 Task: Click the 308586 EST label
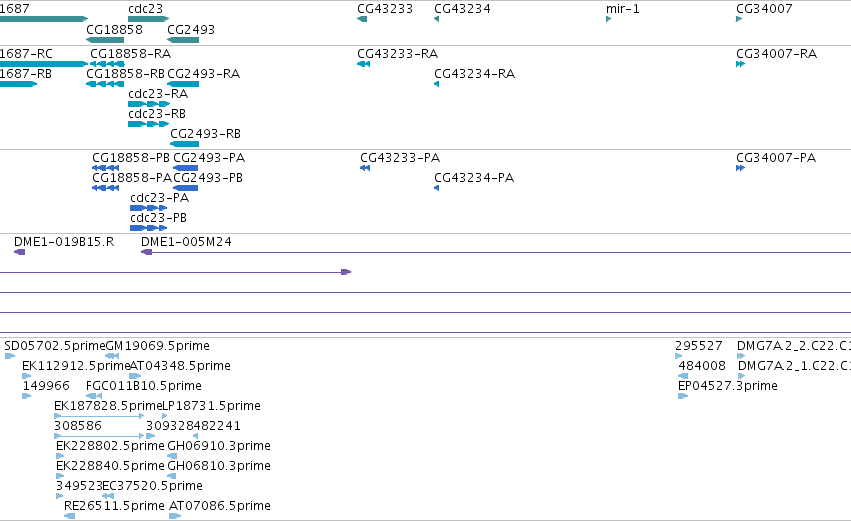(78, 427)
